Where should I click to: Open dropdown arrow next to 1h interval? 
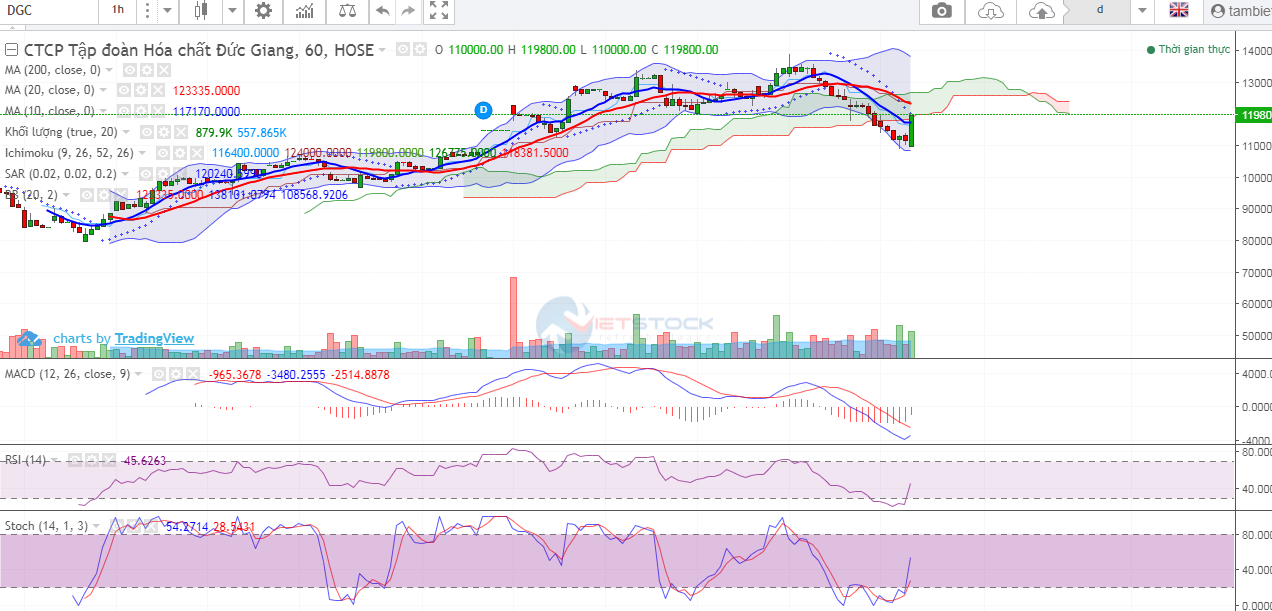(x=147, y=11)
